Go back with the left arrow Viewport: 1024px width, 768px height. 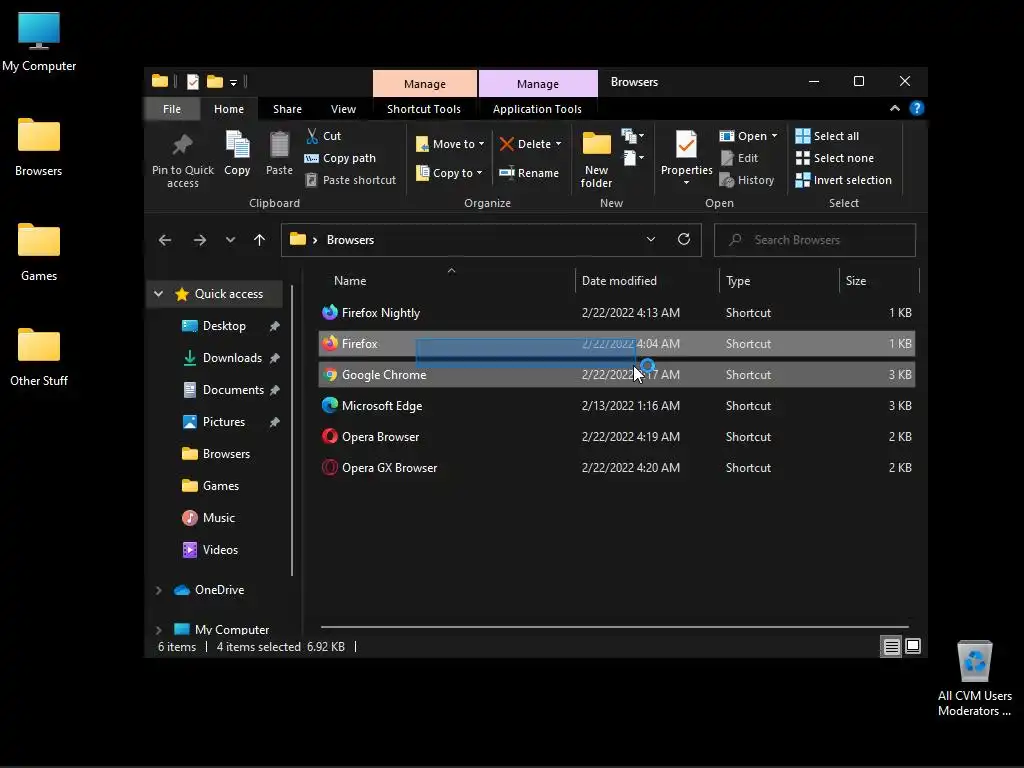[x=165, y=240]
